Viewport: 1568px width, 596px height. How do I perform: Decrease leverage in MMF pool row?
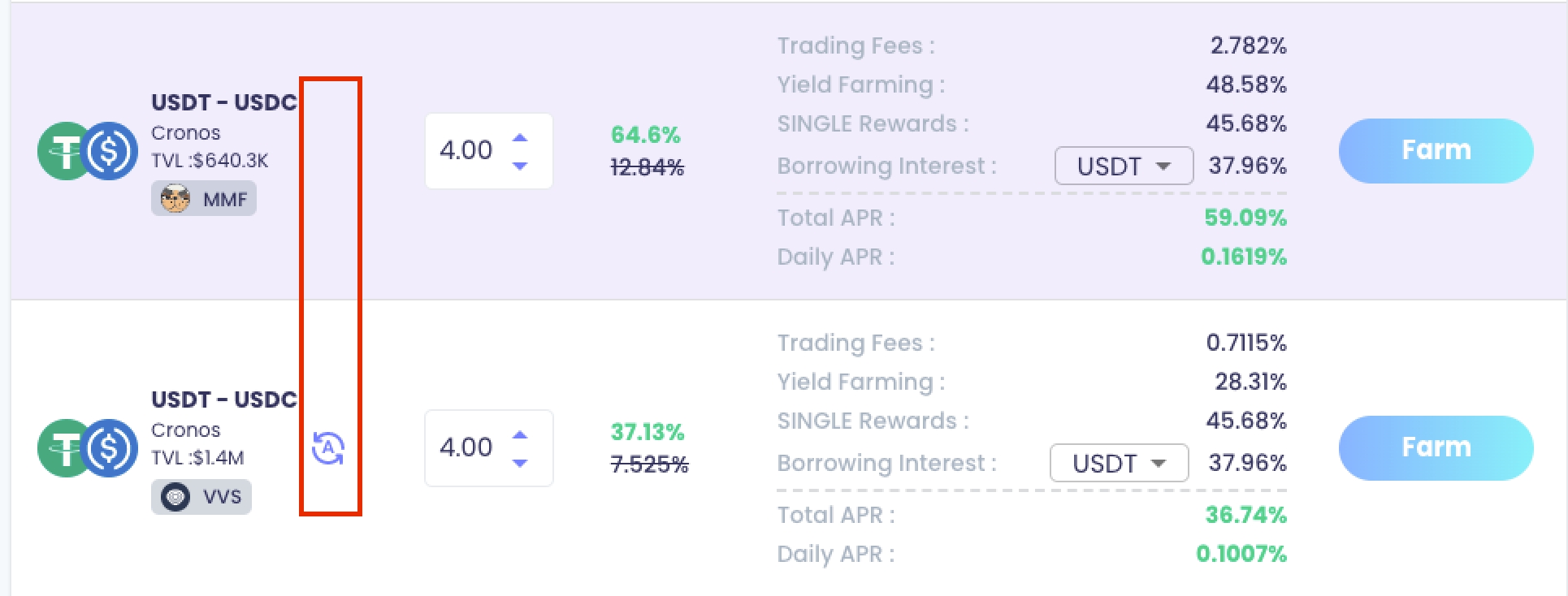tap(520, 166)
